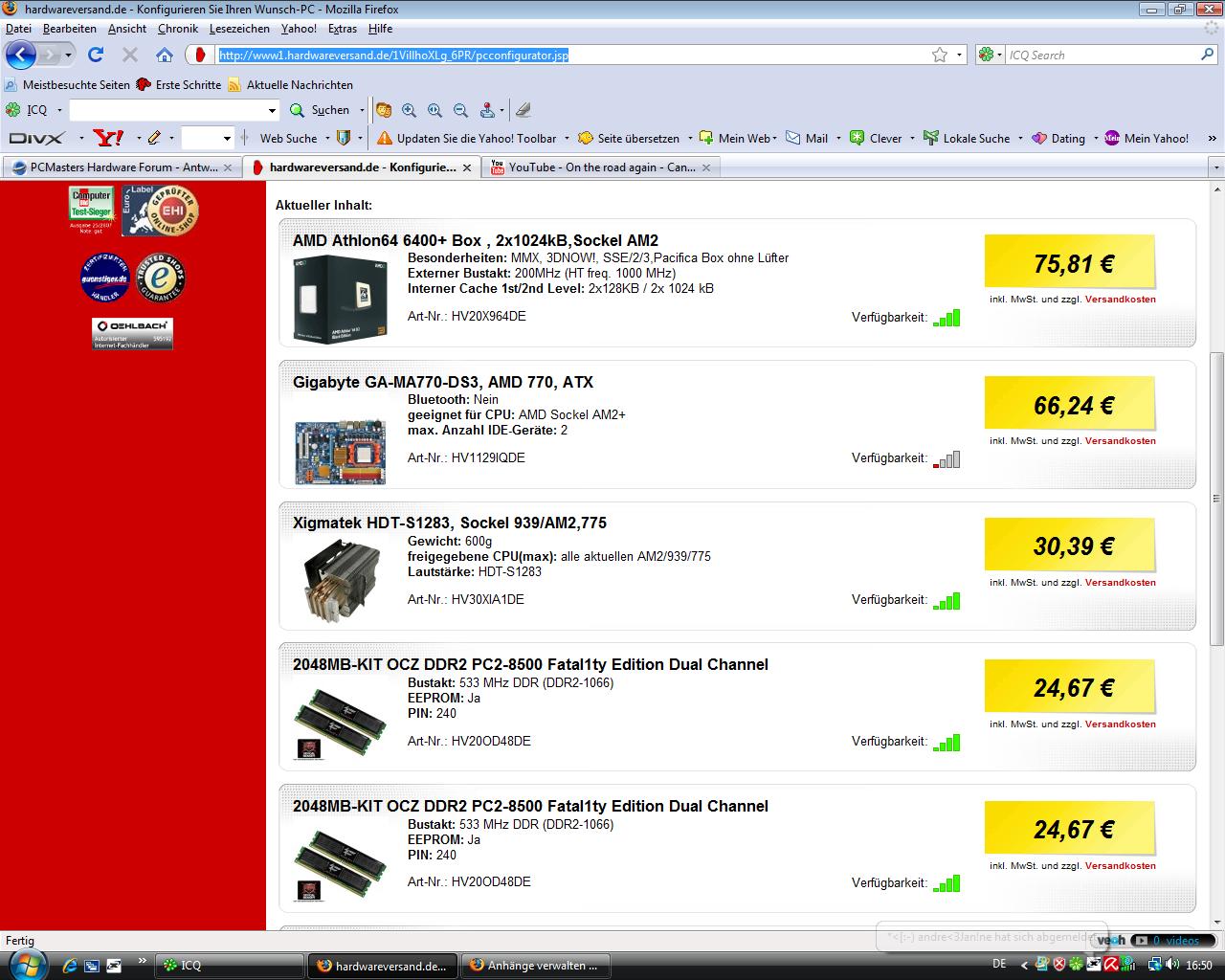Click Meistbesuchte Seiten bookmark
The height and width of the screenshot is (980, 1225).
(x=67, y=84)
